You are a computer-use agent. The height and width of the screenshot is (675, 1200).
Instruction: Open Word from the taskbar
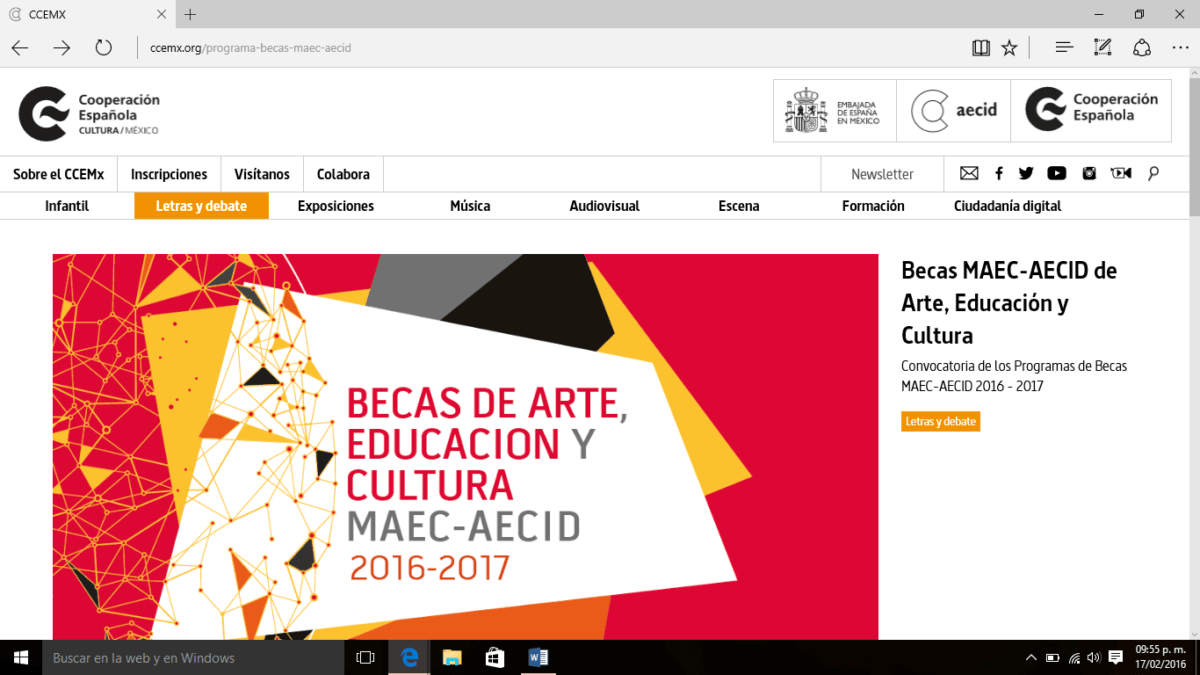[x=538, y=657]
